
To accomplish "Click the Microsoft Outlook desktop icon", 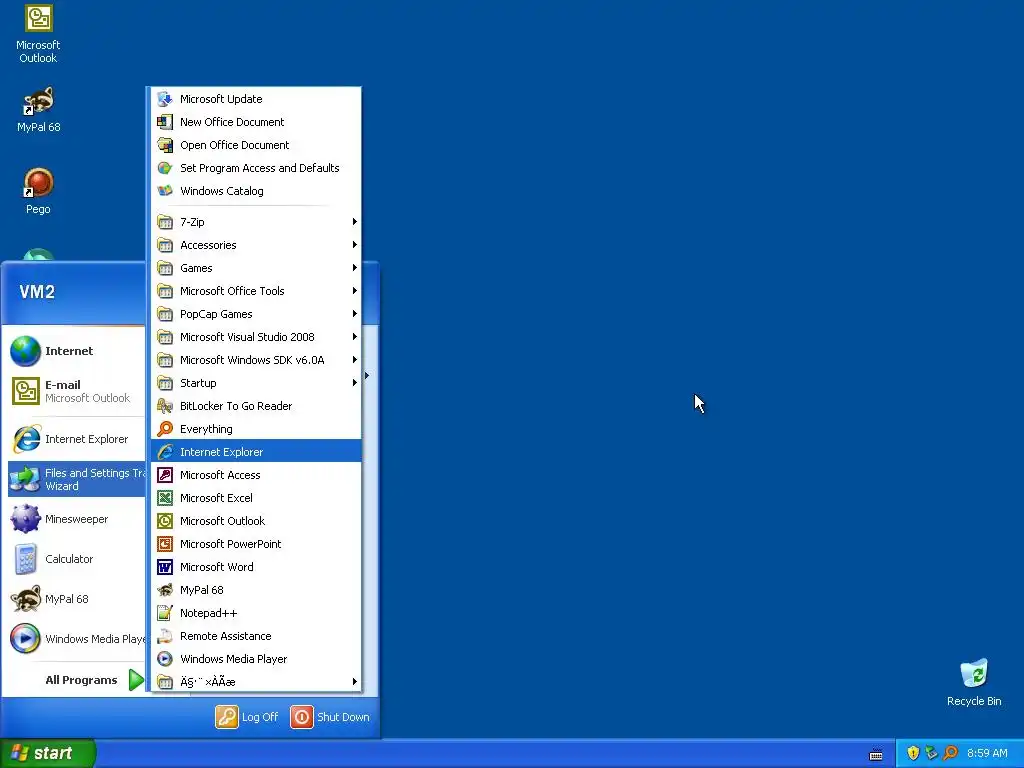I will click(x=39, y=34).
